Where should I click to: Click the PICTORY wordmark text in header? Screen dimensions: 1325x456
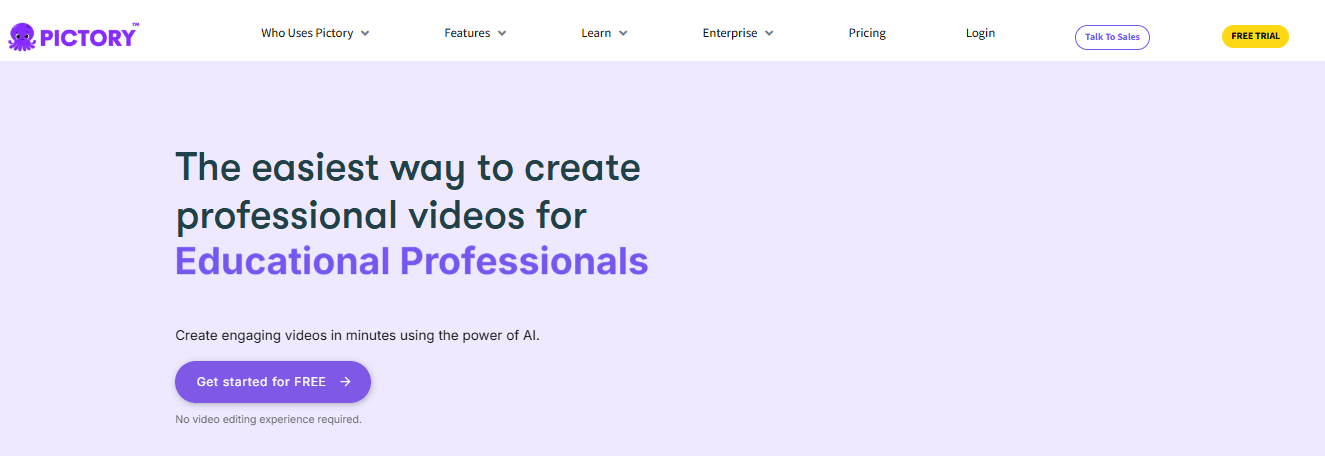87,38
